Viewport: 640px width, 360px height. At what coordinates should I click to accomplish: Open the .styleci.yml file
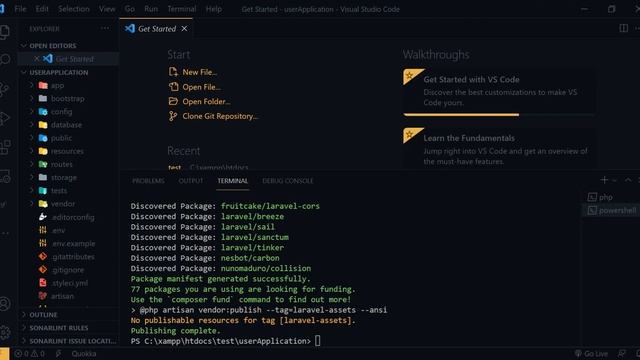point(69,283)
